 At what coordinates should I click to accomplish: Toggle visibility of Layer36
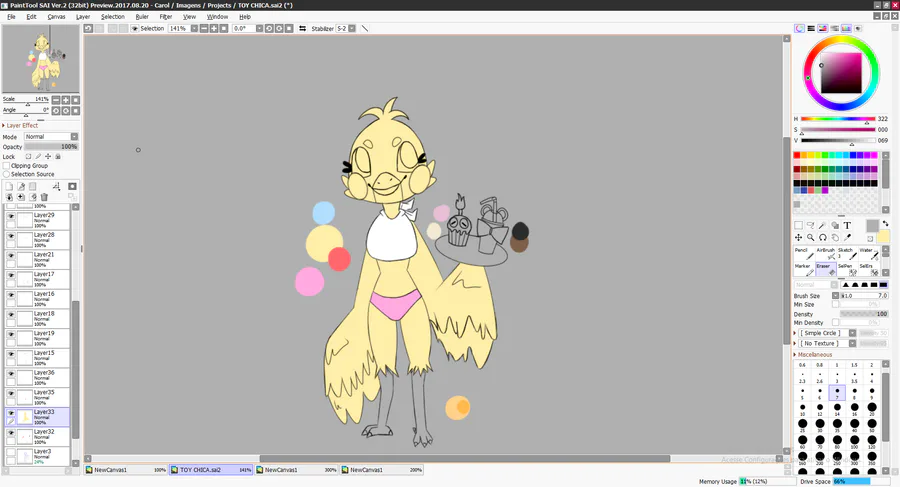pos(11,374)
